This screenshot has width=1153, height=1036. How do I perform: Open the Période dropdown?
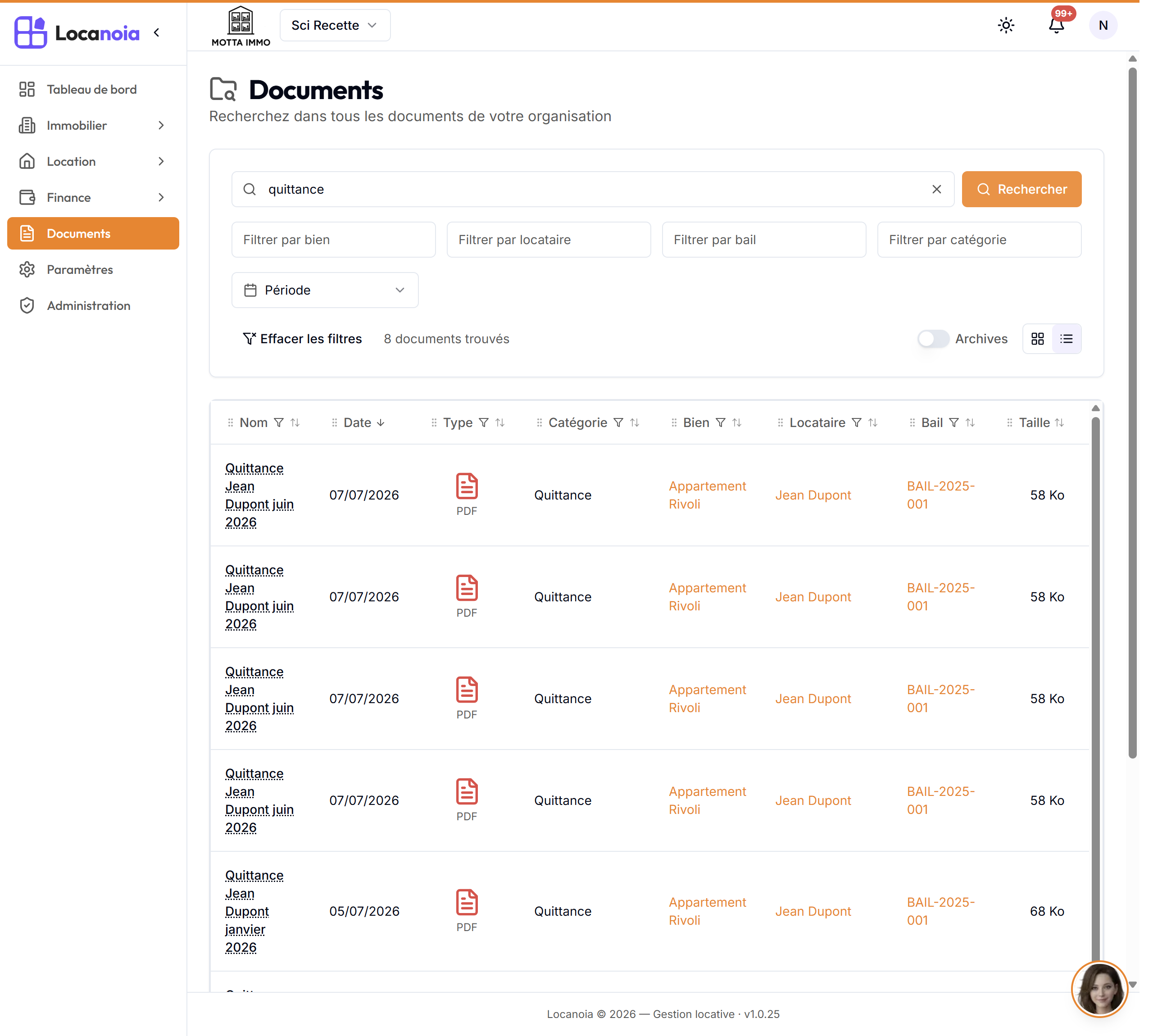tap(324, 291)
